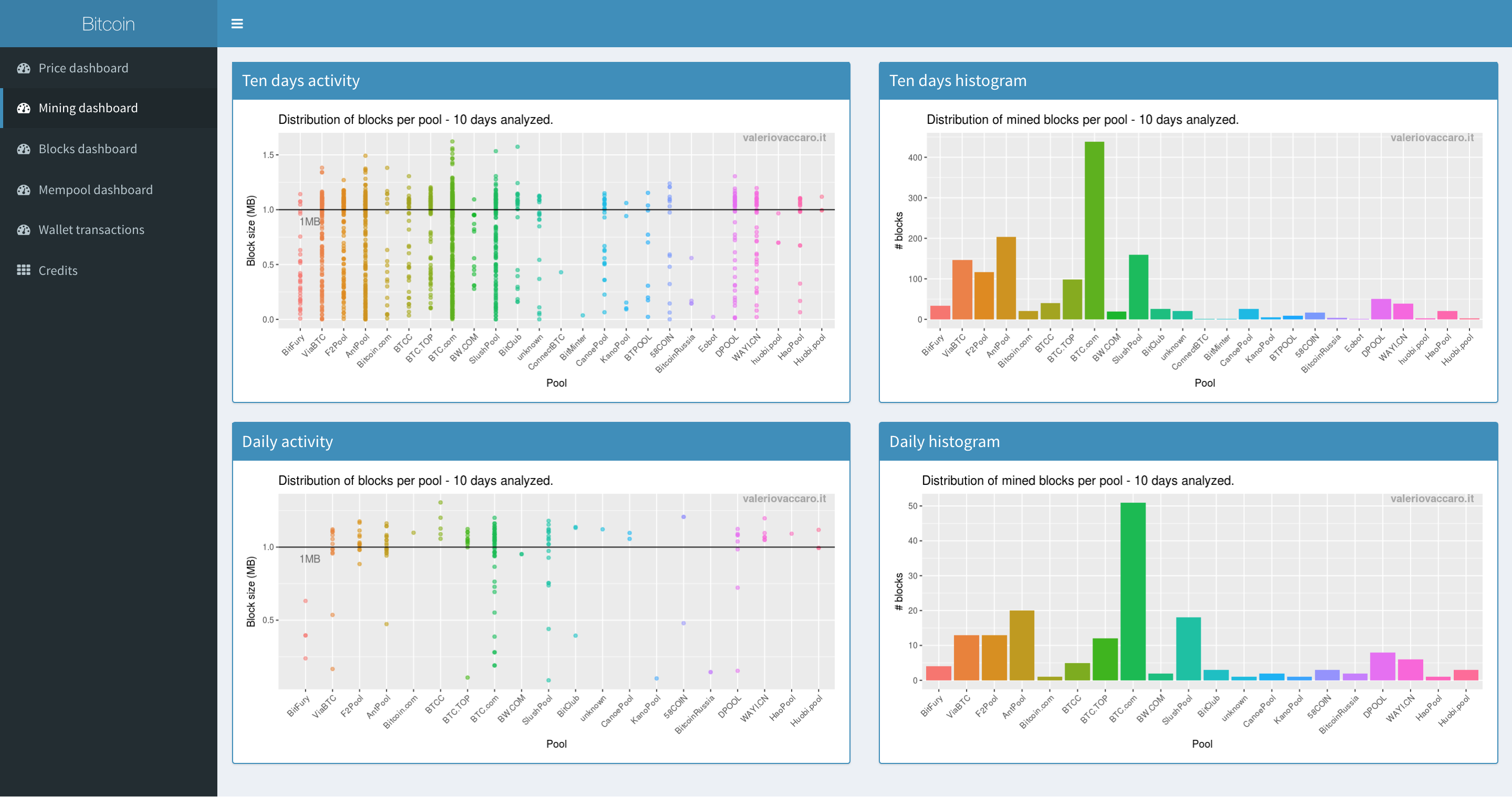
Task: Click the Ten days activity panel header
Action: pyautogui.click(x=300, y=80)
